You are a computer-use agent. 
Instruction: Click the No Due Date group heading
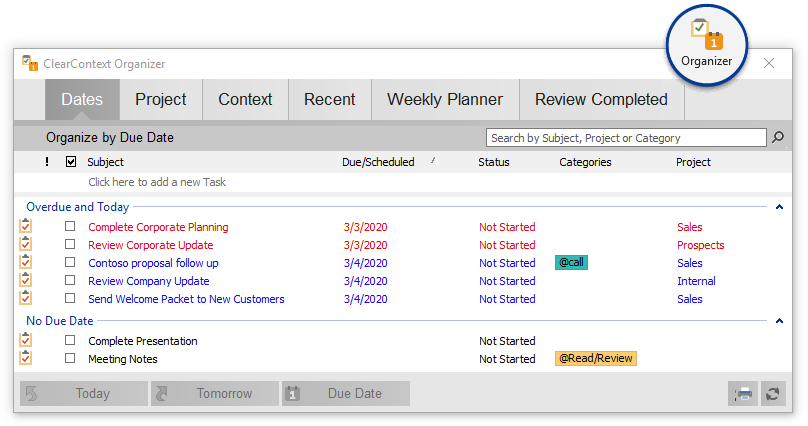click(60, 321)
